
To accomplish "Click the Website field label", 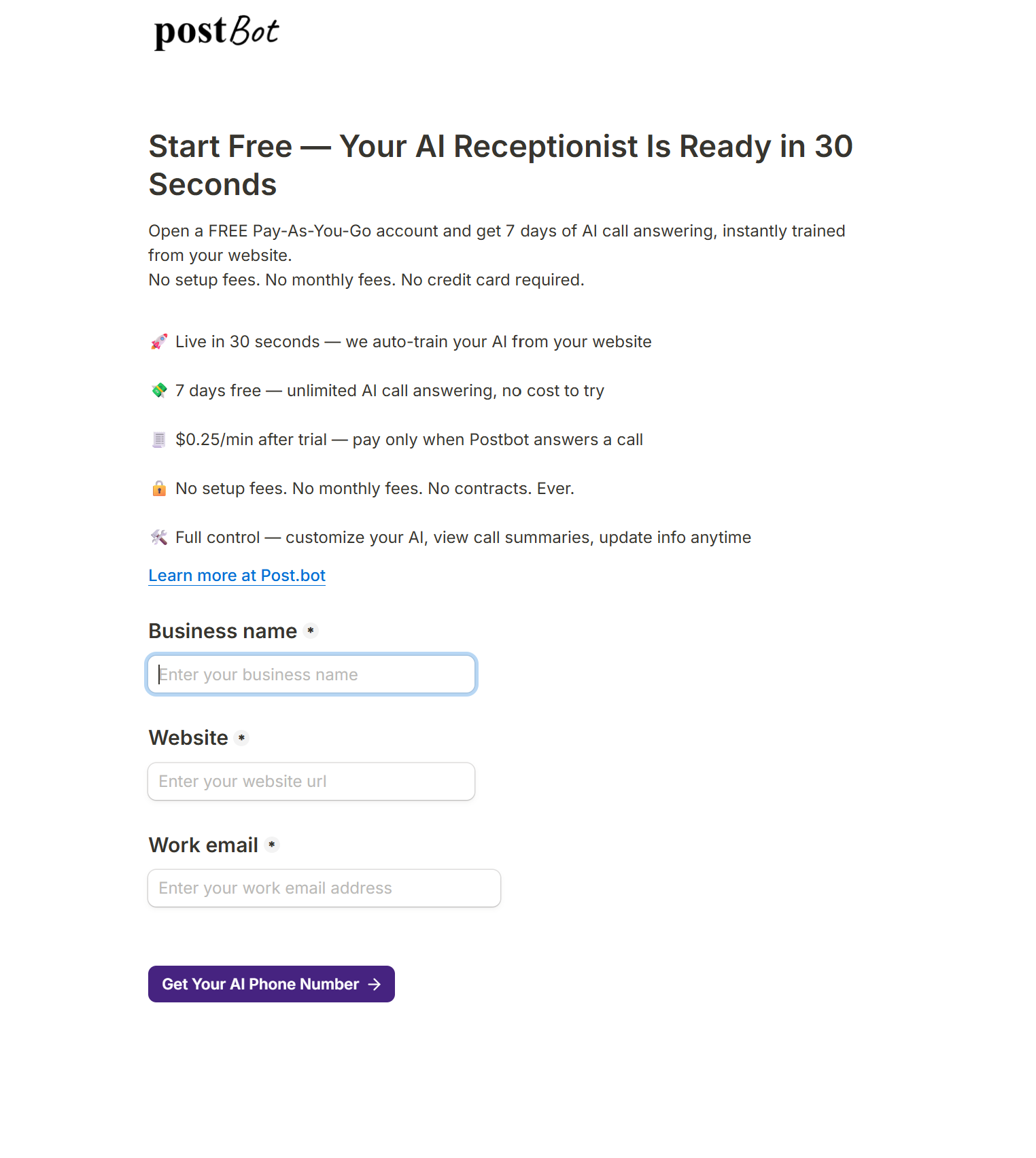I will [188, 738].
